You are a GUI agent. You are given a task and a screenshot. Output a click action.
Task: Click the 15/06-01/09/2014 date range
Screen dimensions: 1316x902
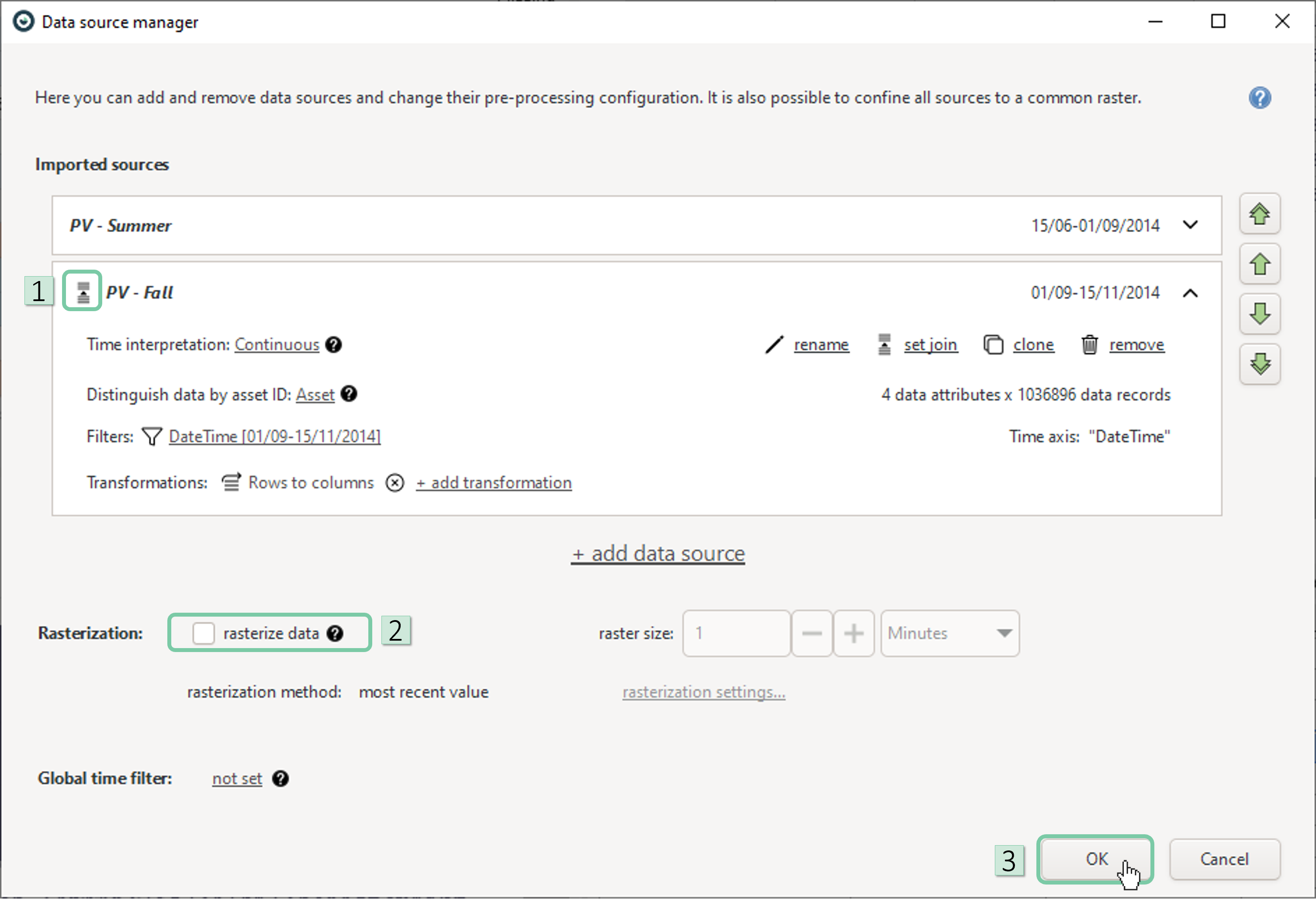click(x=1095, y=226)
